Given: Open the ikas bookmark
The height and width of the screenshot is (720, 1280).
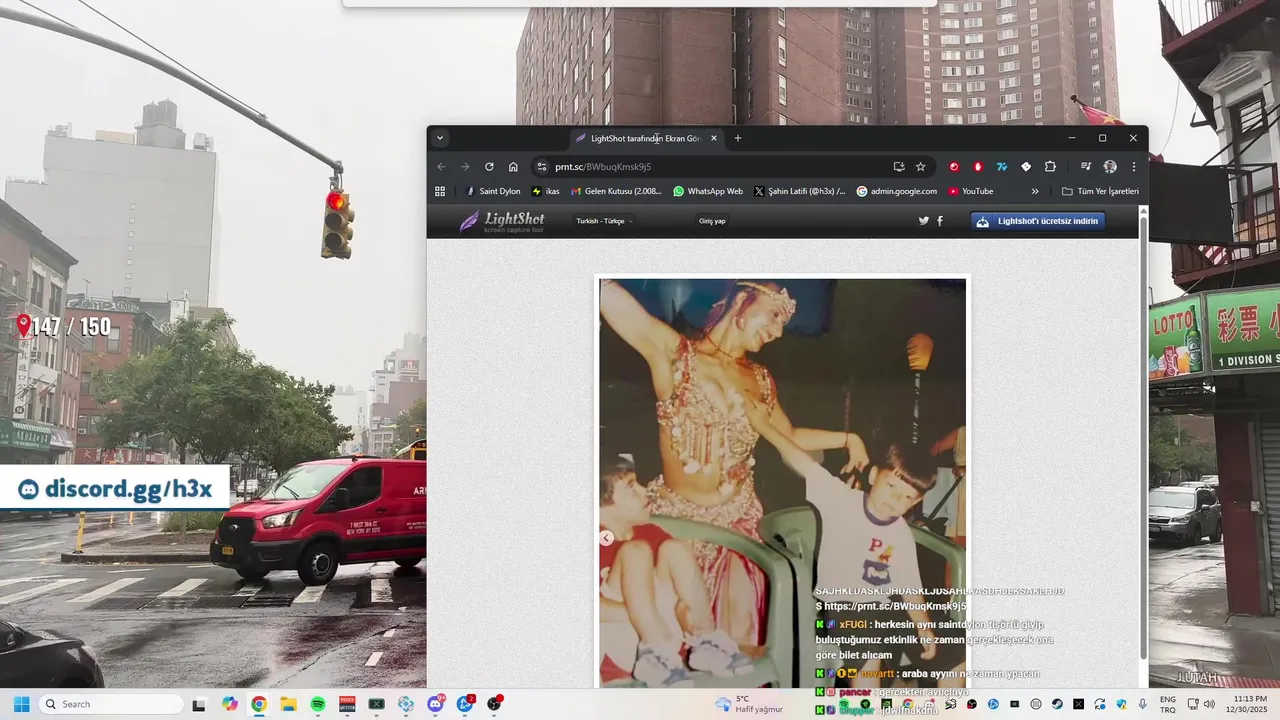Looking at the screenshot, I should 546,191.
